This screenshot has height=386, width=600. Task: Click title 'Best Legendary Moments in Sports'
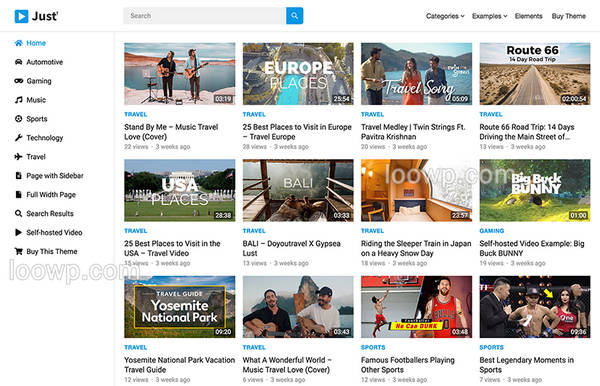527,365
